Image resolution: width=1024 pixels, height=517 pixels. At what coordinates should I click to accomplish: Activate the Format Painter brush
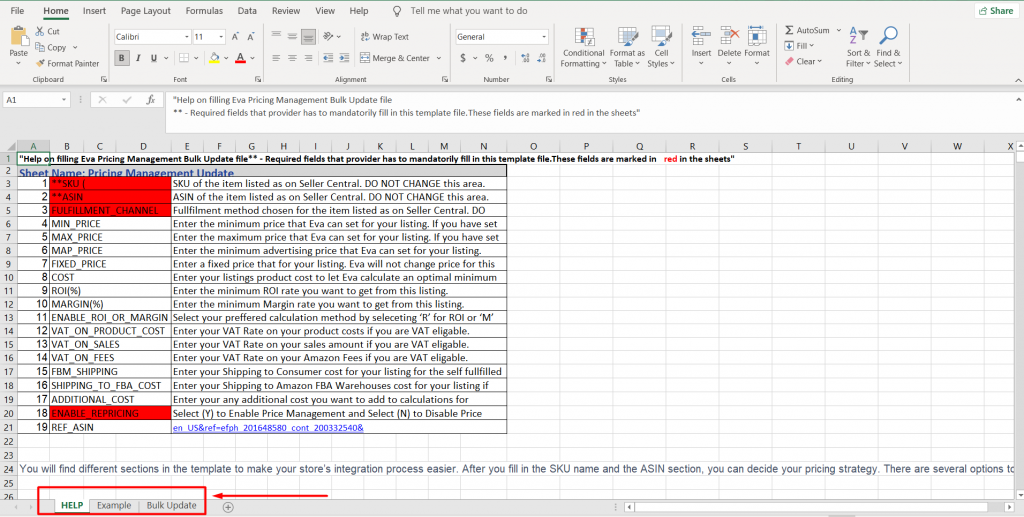tap(40, 63)
